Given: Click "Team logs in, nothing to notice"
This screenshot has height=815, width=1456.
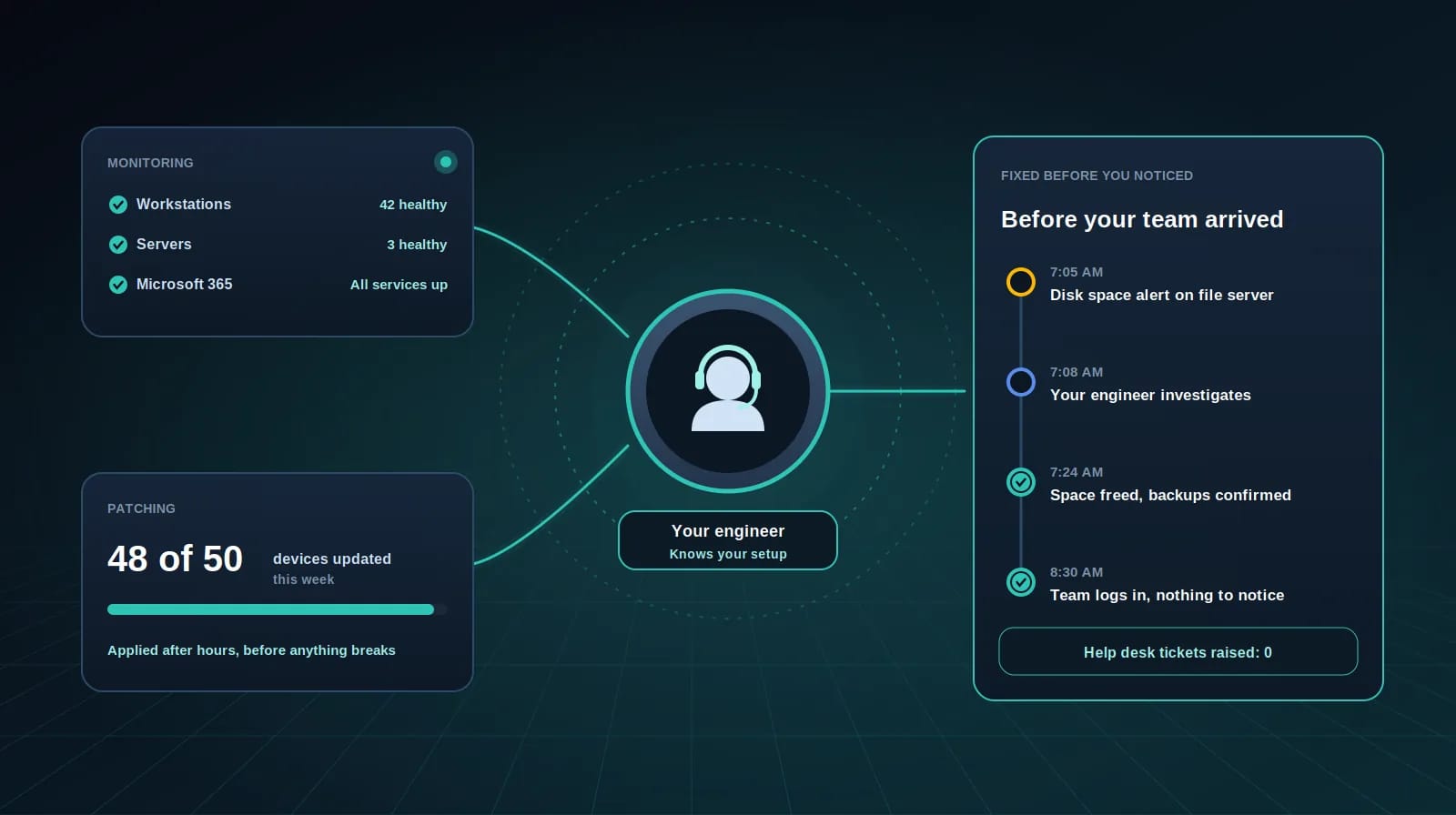Looking at the screenshot, I should 1168,595.
